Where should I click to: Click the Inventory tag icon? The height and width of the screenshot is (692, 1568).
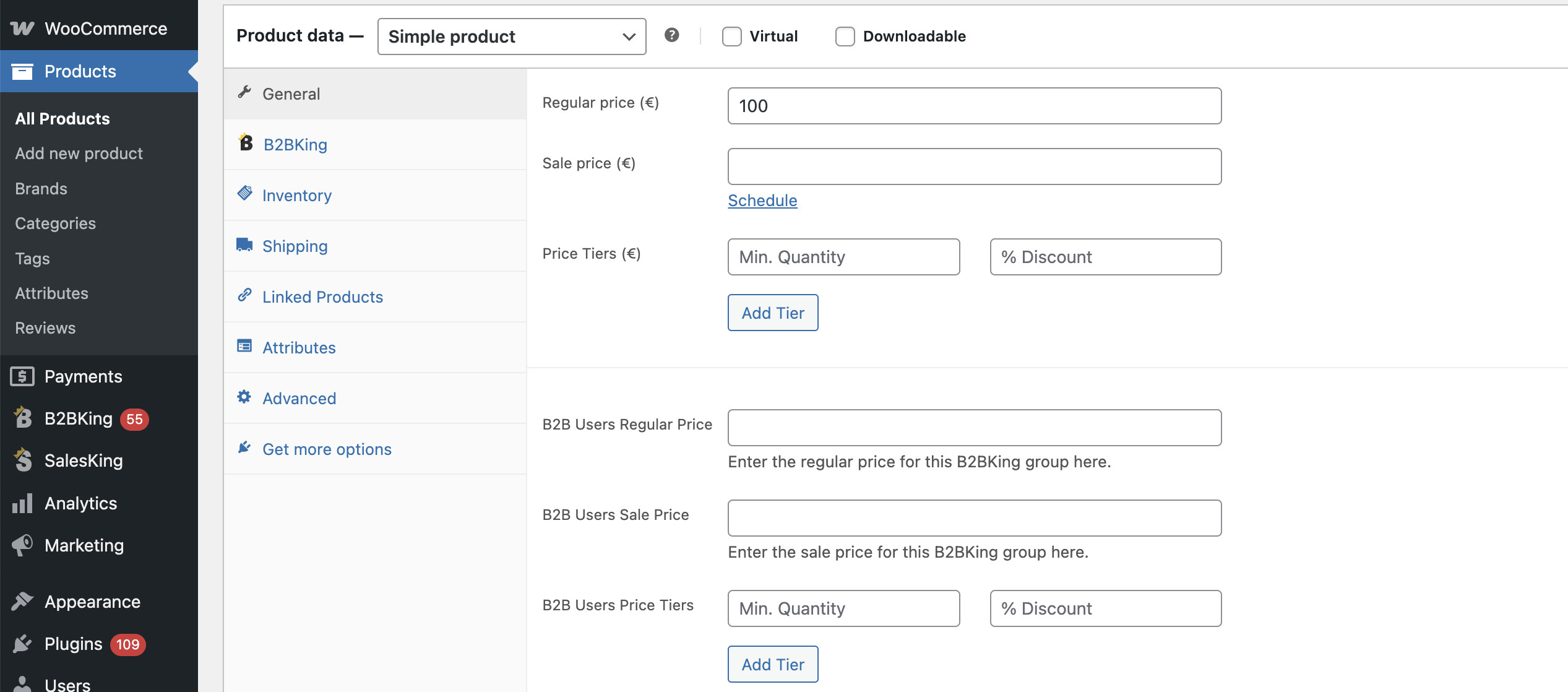(x=244, y=193)
